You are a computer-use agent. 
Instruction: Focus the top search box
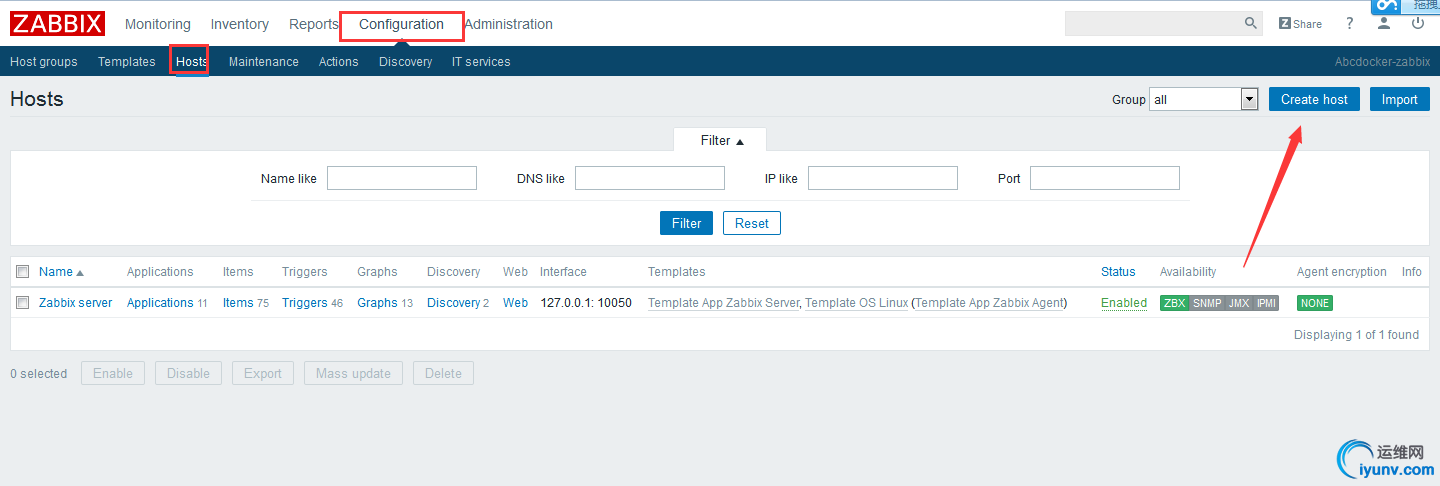click(x=1154, y=23)
